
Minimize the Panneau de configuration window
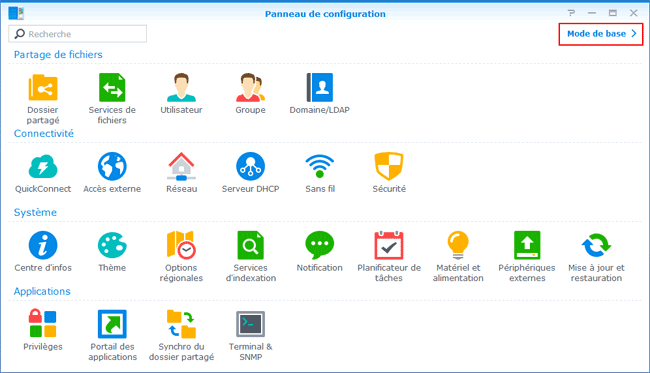592,13
